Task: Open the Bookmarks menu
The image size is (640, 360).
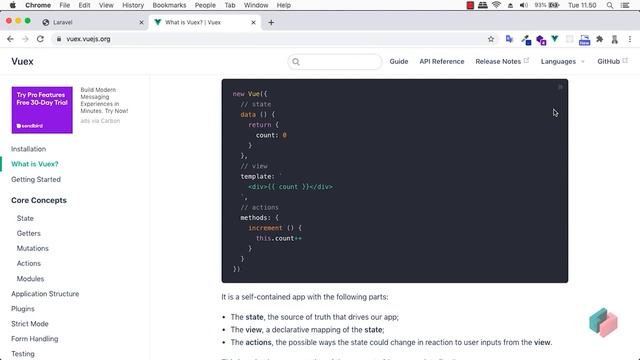Action: (169, 5)
